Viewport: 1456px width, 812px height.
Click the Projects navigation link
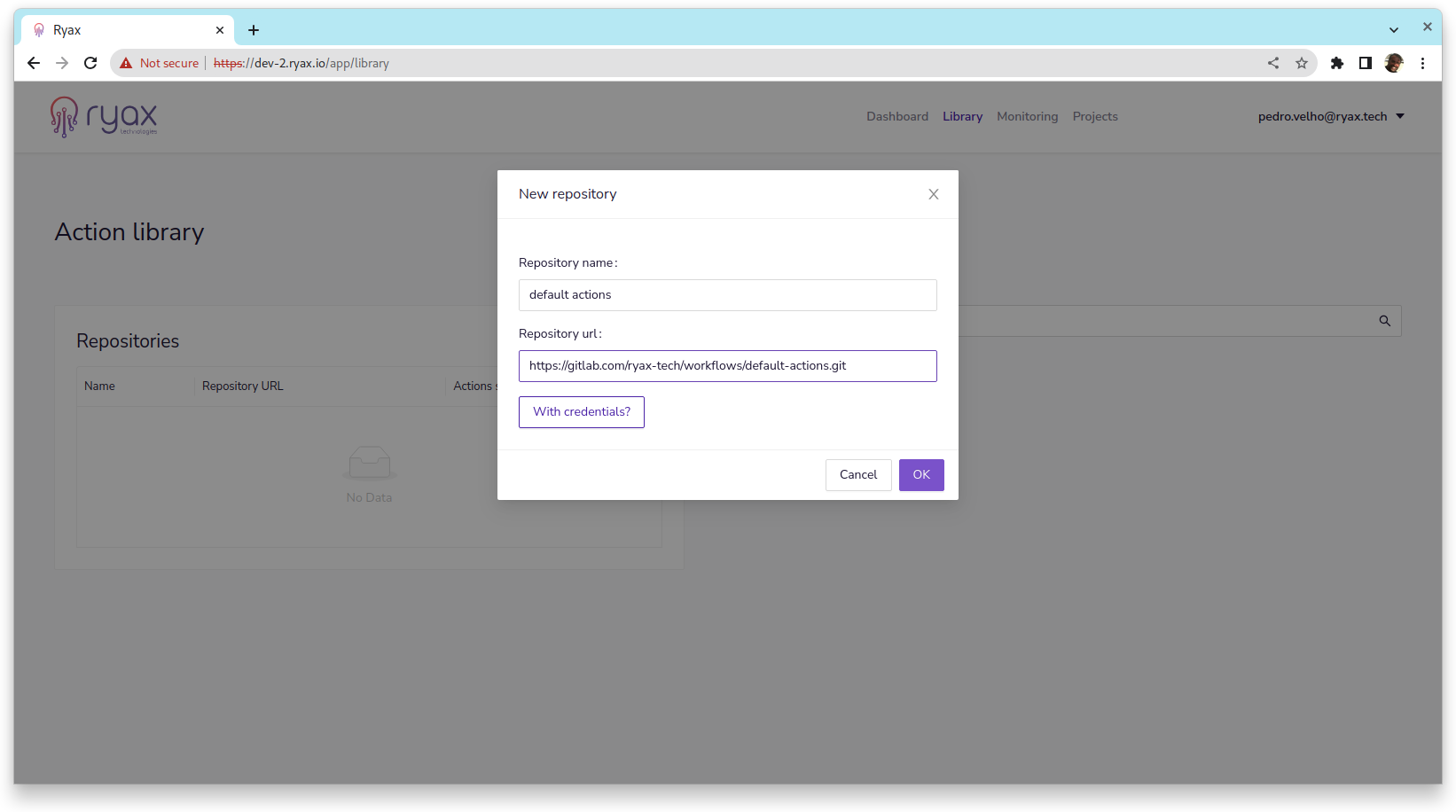coord(1094,116)
